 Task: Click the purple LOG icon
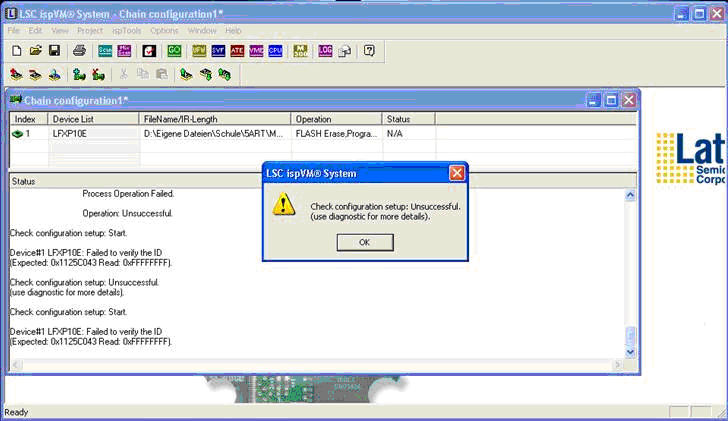325,51
